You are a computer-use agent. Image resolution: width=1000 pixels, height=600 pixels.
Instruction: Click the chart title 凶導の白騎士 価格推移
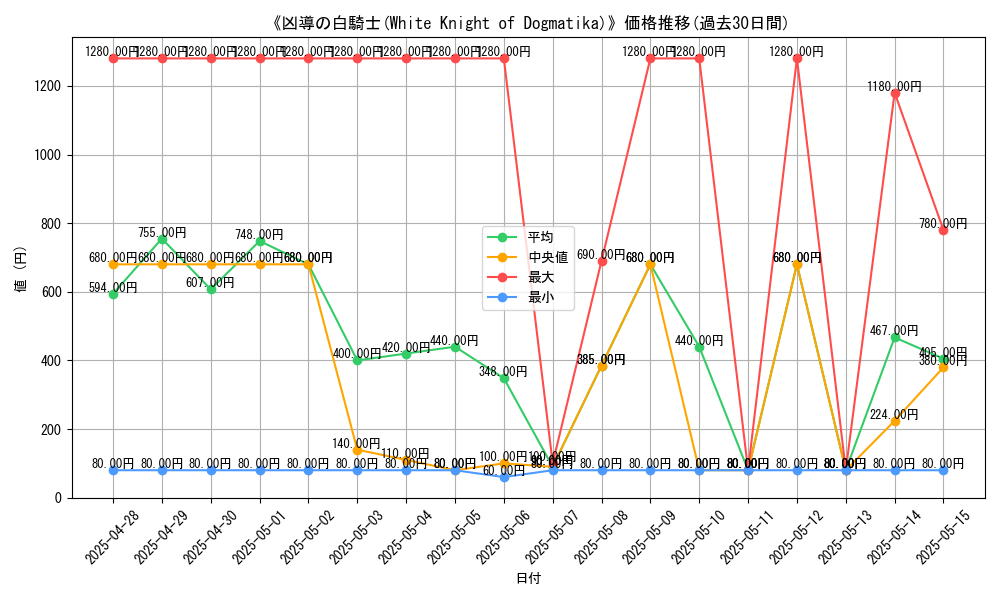pos(529,24)
